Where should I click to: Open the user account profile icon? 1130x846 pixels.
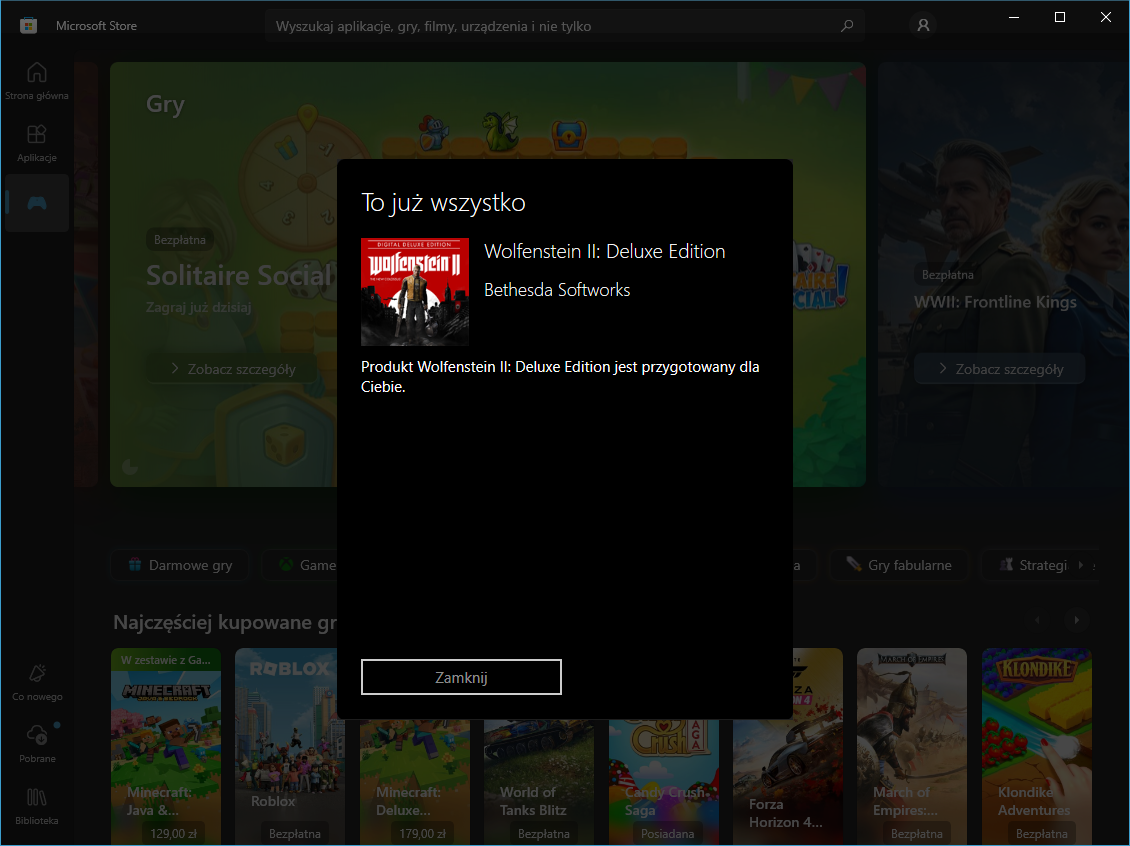click(923, 25)
